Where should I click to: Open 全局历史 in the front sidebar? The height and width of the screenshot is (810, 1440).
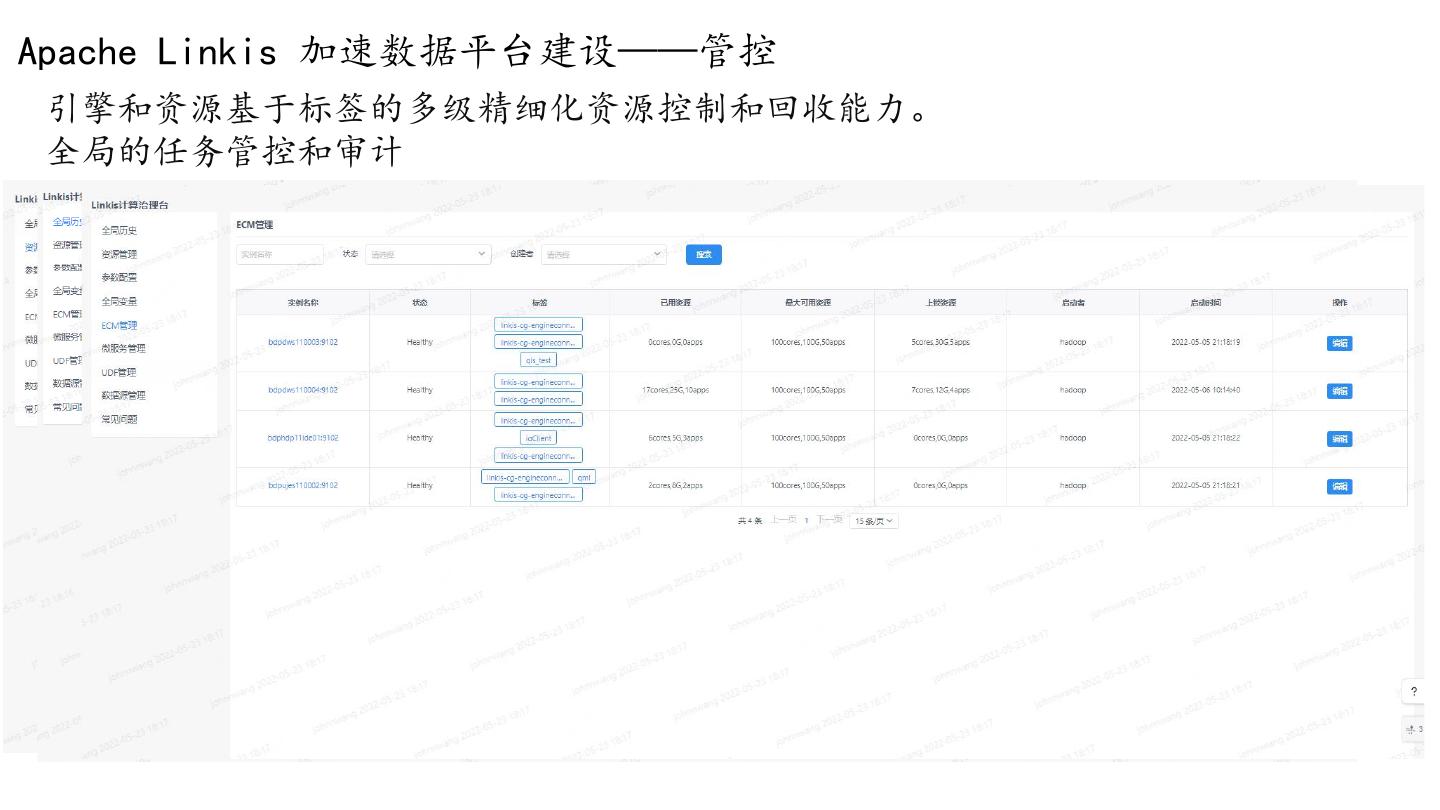119,230
